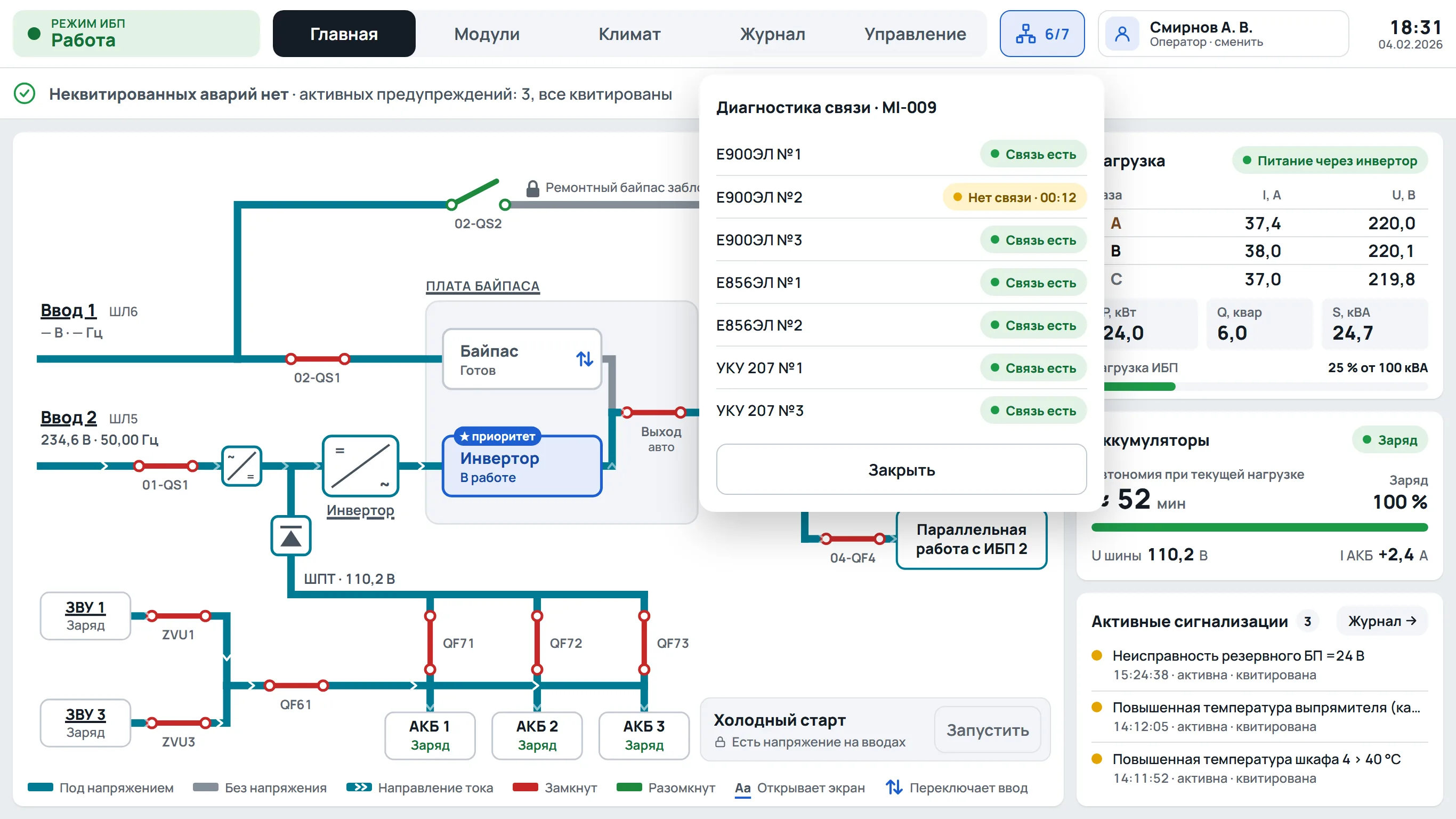Open the Журнал tab

(773, 34)
